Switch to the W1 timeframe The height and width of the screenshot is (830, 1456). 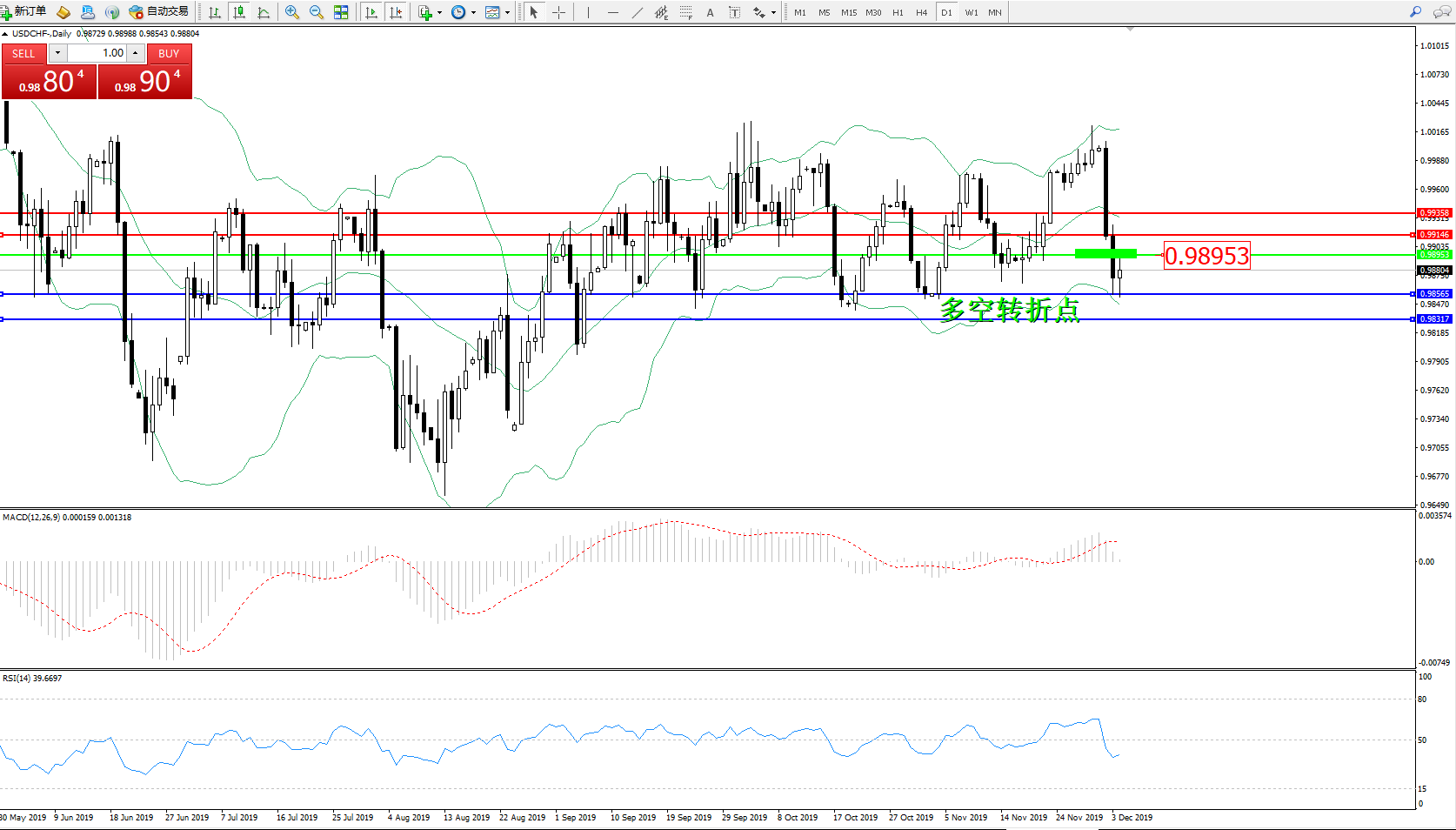[x=971, y=12]
